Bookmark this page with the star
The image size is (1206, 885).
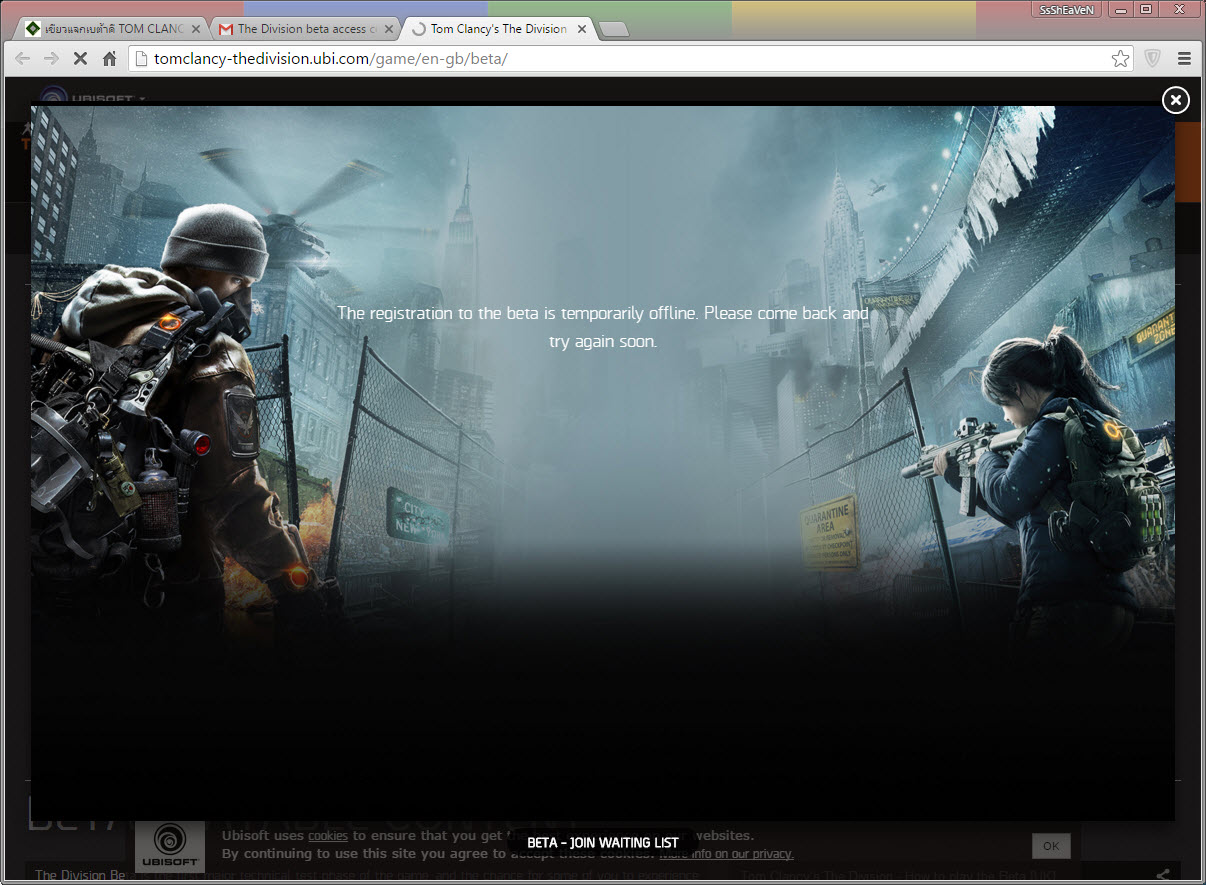tap(1120, 59)
